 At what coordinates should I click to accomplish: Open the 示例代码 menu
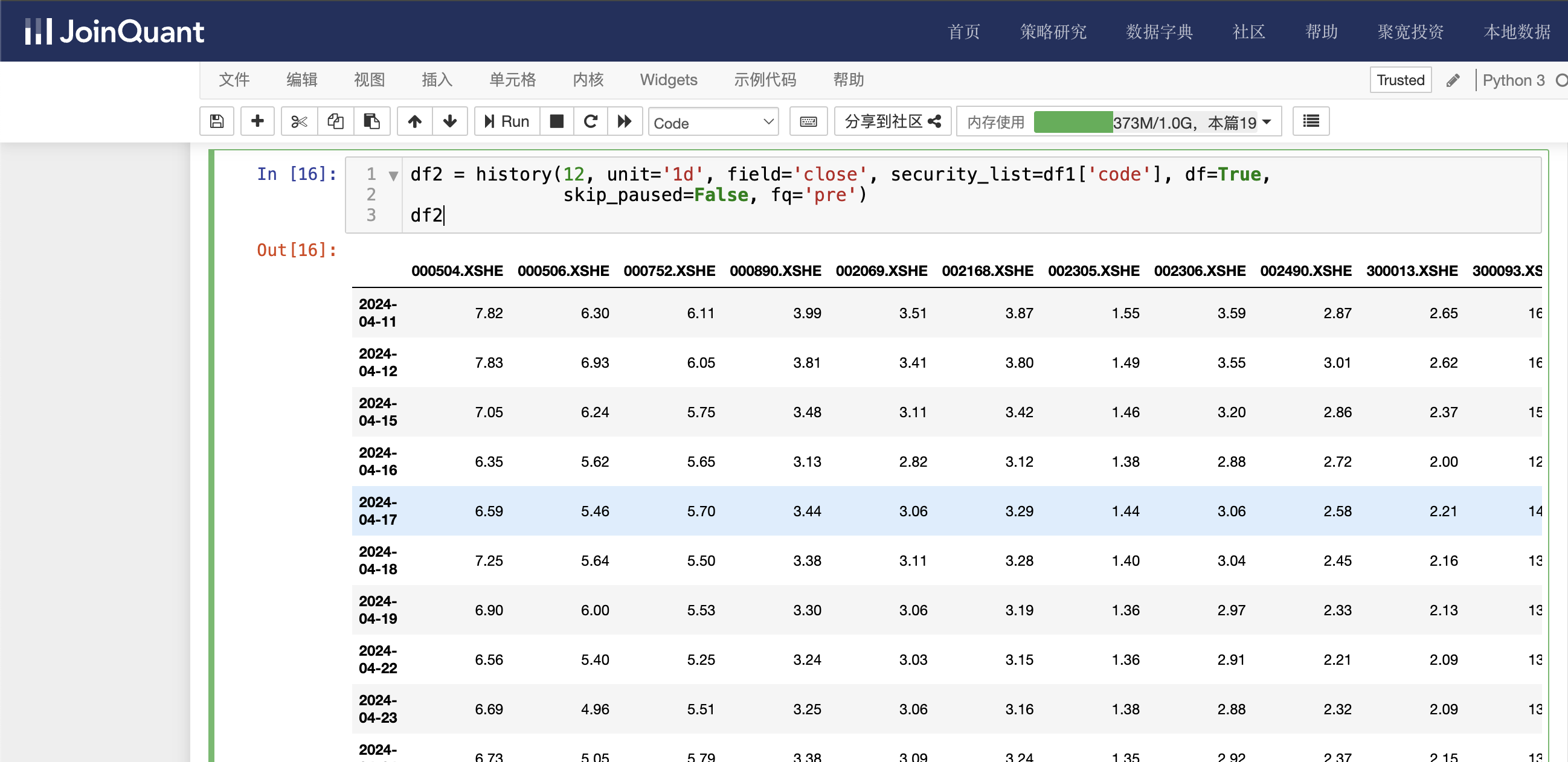coord(765,80)
